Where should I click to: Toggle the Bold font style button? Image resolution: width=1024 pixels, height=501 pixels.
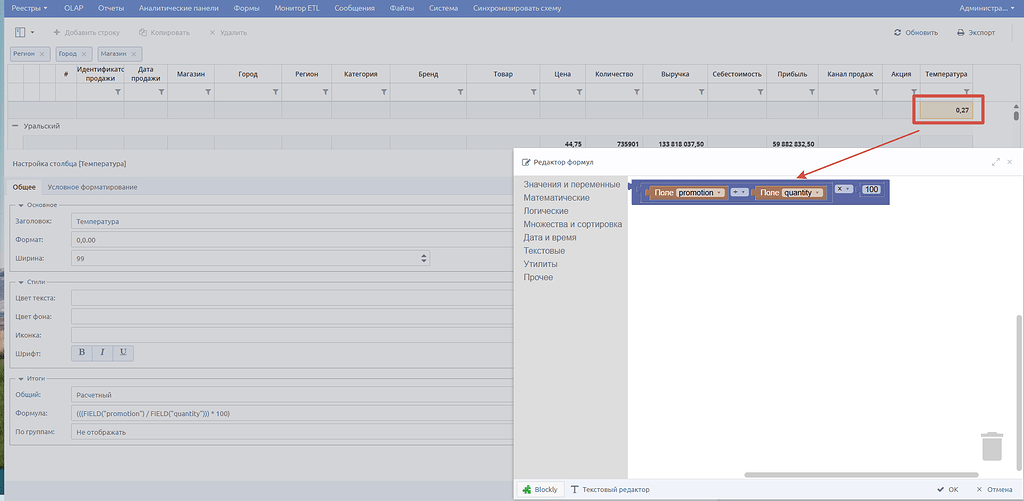[x=82, y=353]
